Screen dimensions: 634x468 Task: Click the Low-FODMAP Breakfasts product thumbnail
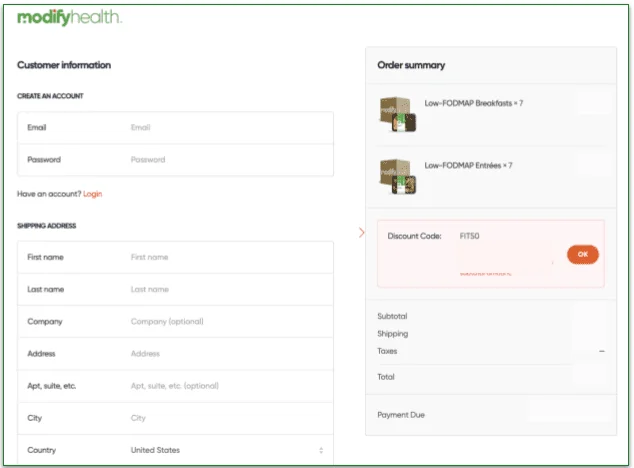coord(397,114)
